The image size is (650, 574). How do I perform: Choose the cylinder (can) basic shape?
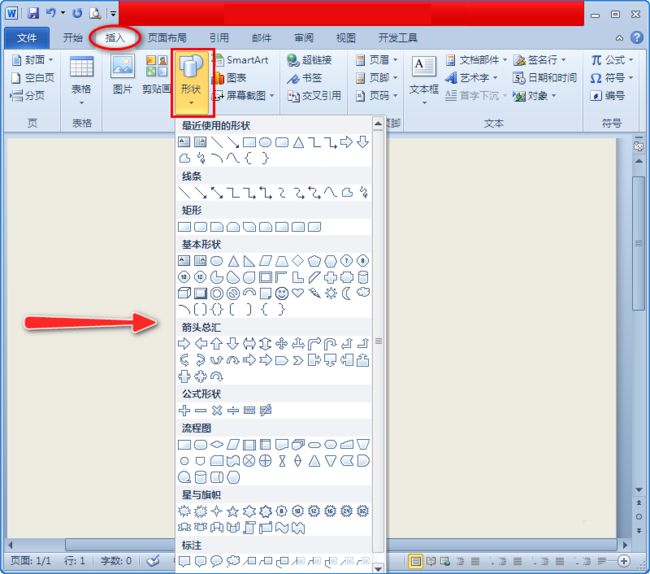363,277
